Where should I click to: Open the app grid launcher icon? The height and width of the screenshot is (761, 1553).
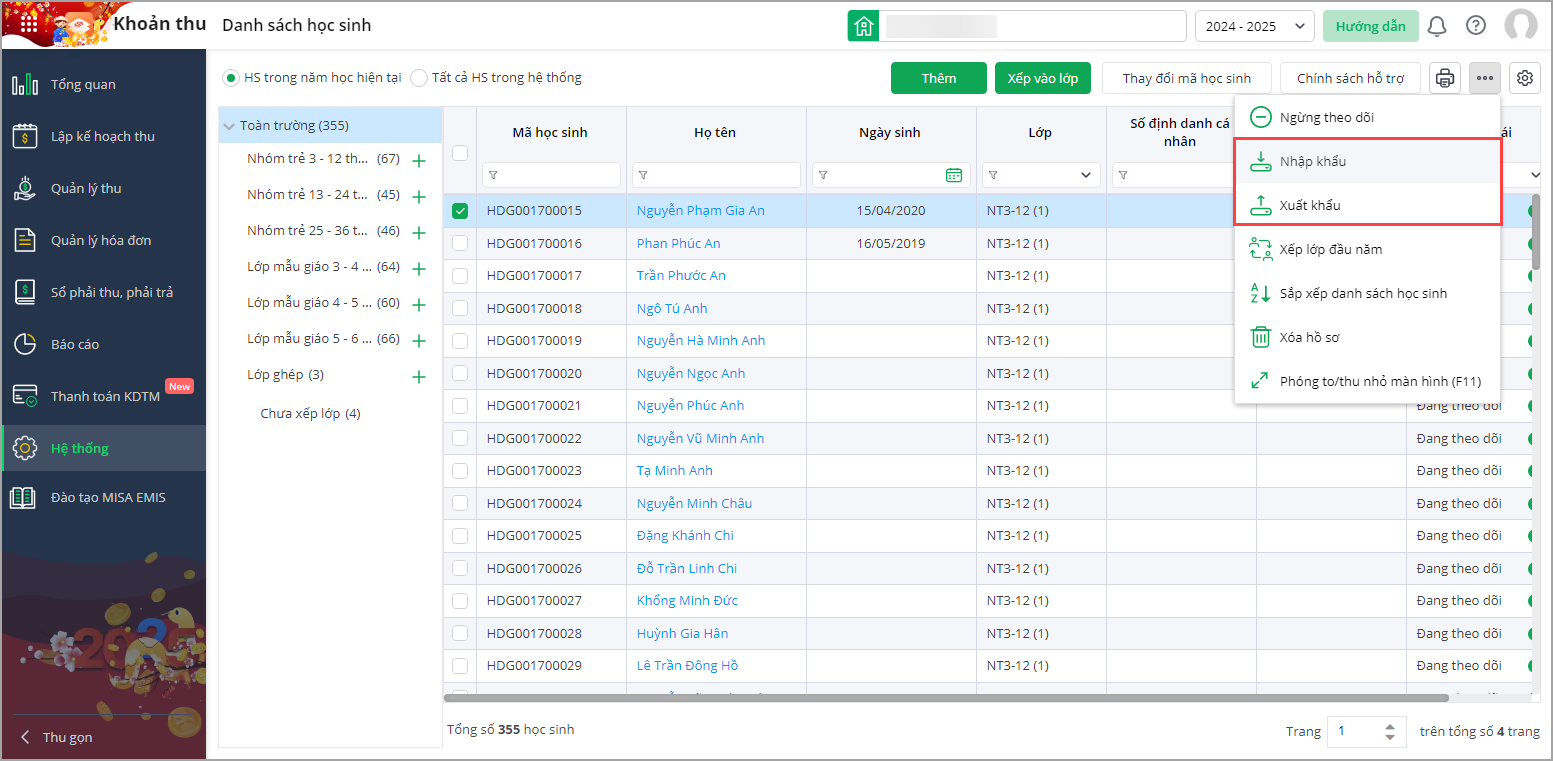tap(30, 23)
